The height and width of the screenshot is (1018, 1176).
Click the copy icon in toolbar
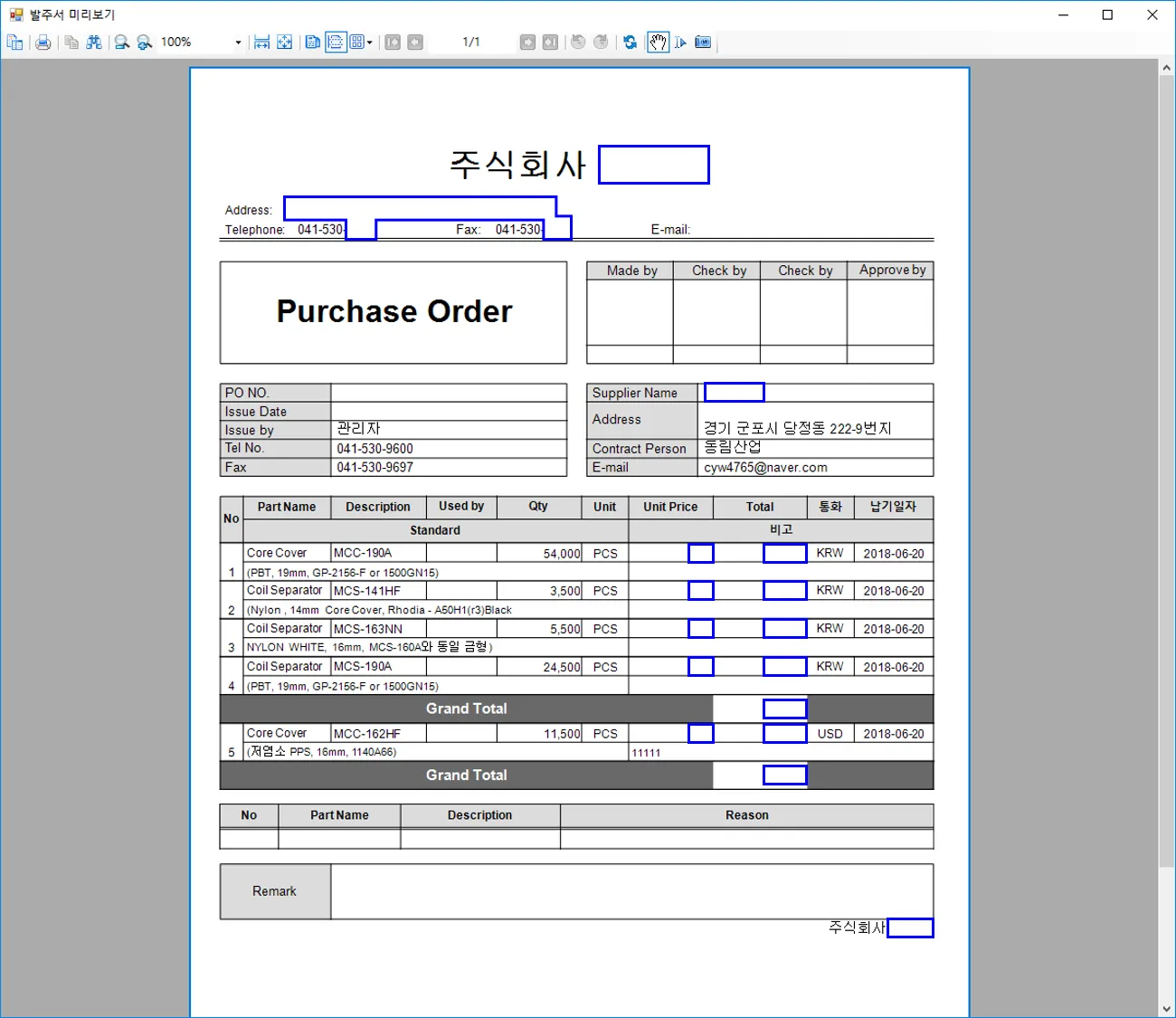pos(71,43)
